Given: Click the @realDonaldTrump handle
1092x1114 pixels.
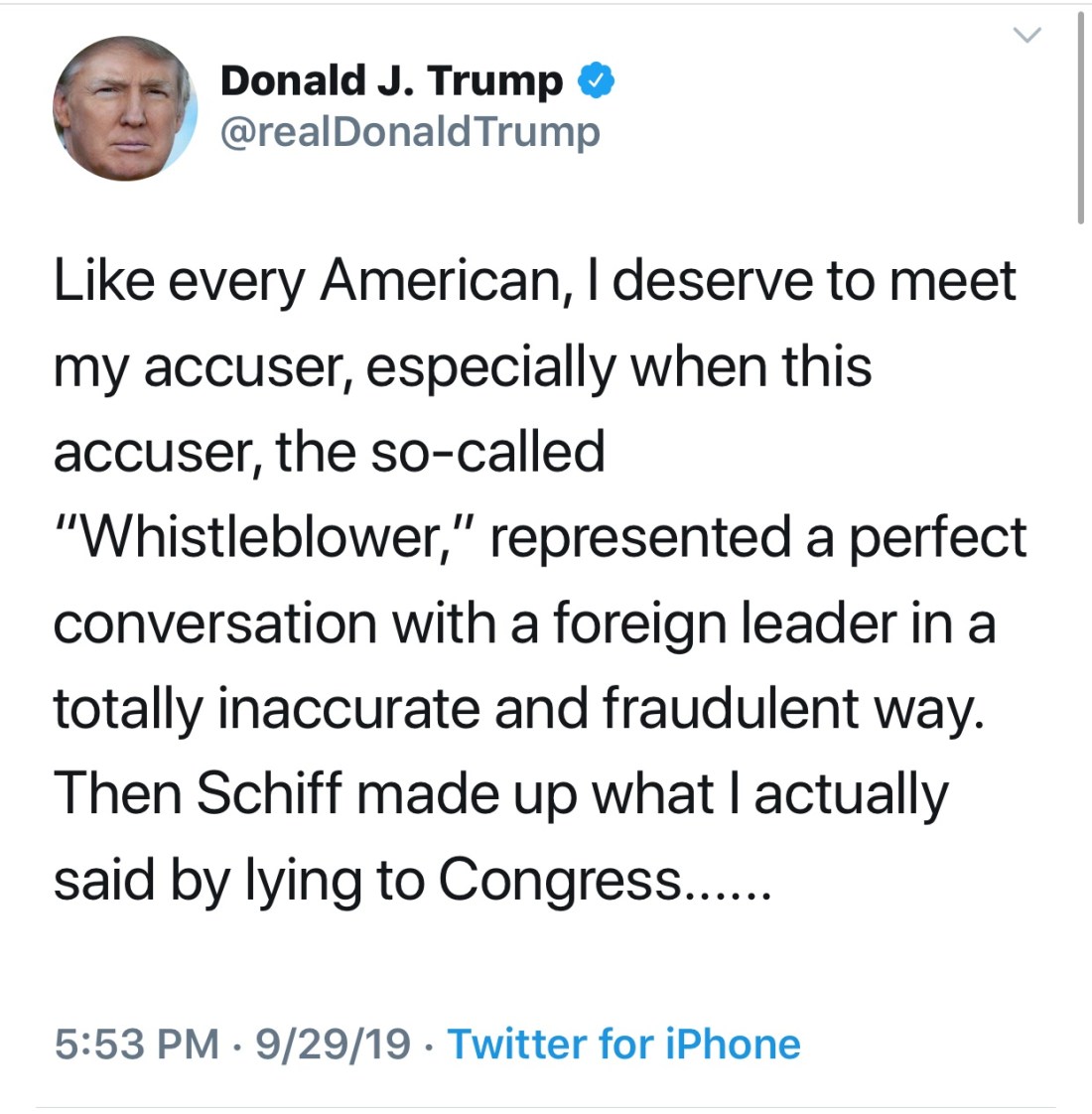Looking at the screenshot, I should coord(409,132).
